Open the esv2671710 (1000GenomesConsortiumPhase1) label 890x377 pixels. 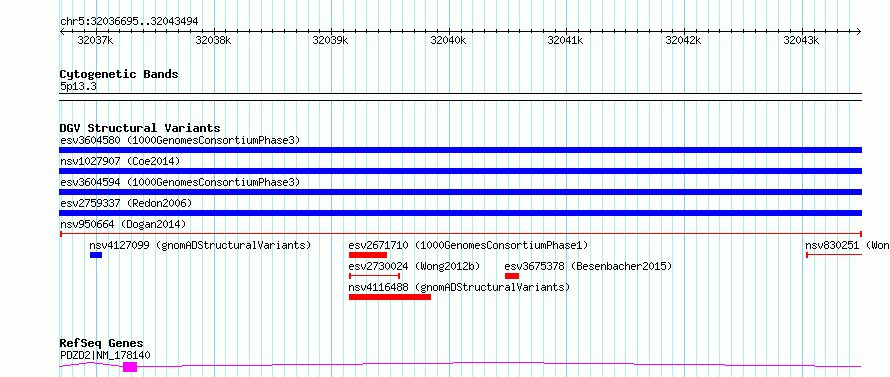tap(468, 245)
